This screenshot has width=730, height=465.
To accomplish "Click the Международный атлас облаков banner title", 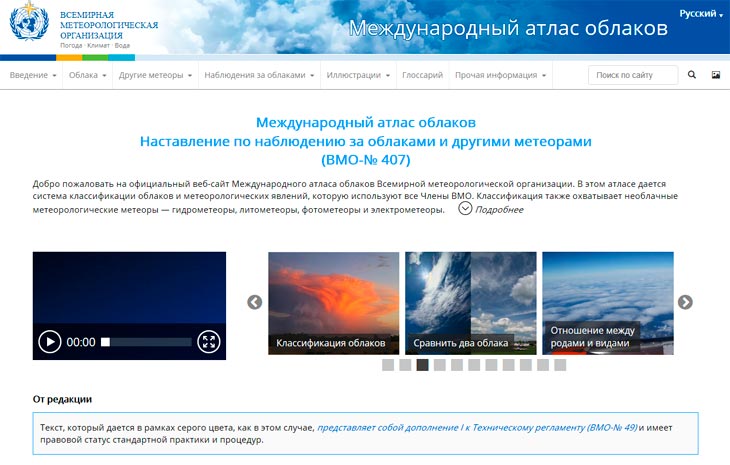I will click(x=508, y=28).
